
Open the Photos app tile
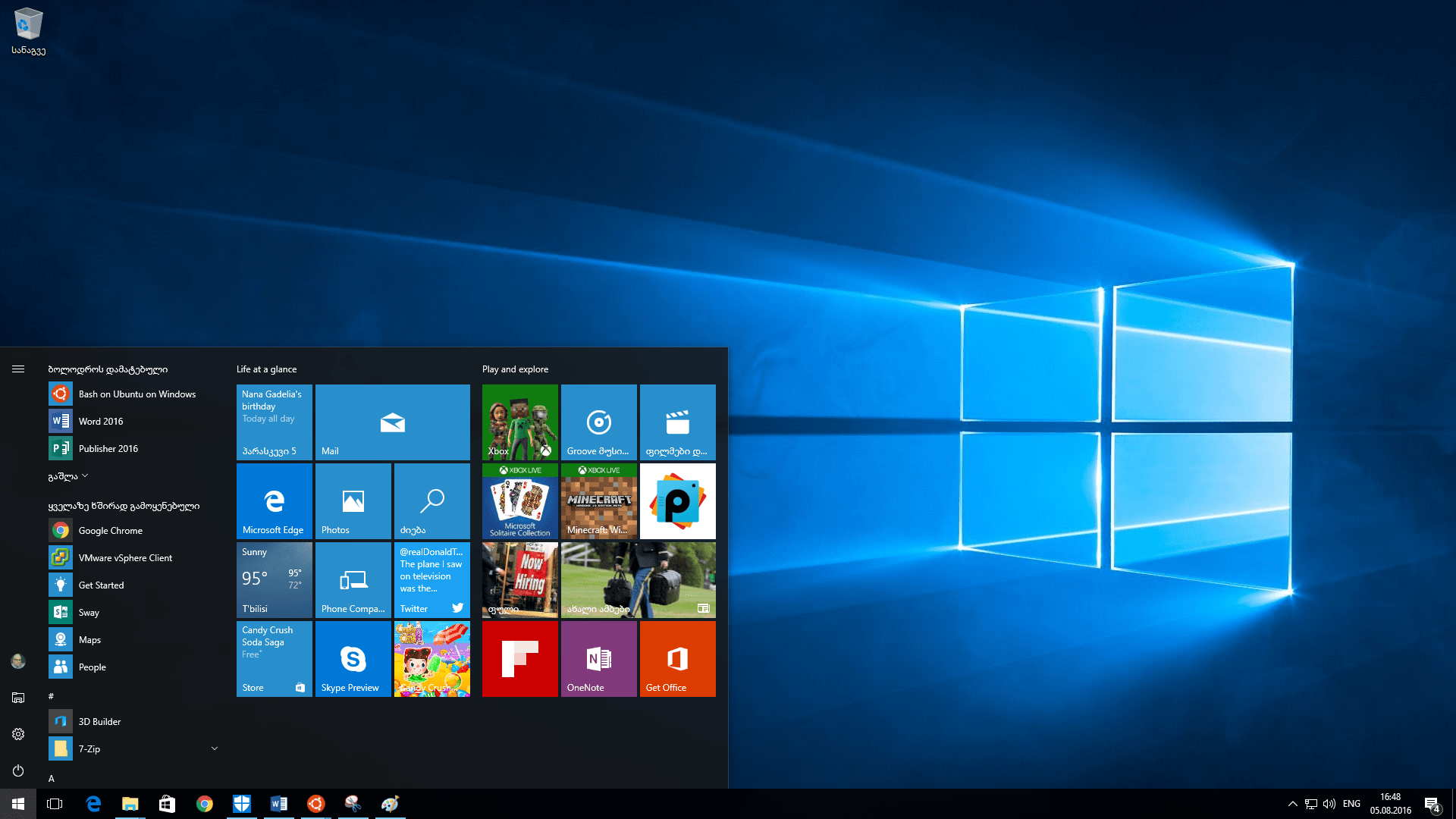click(353, 500)
